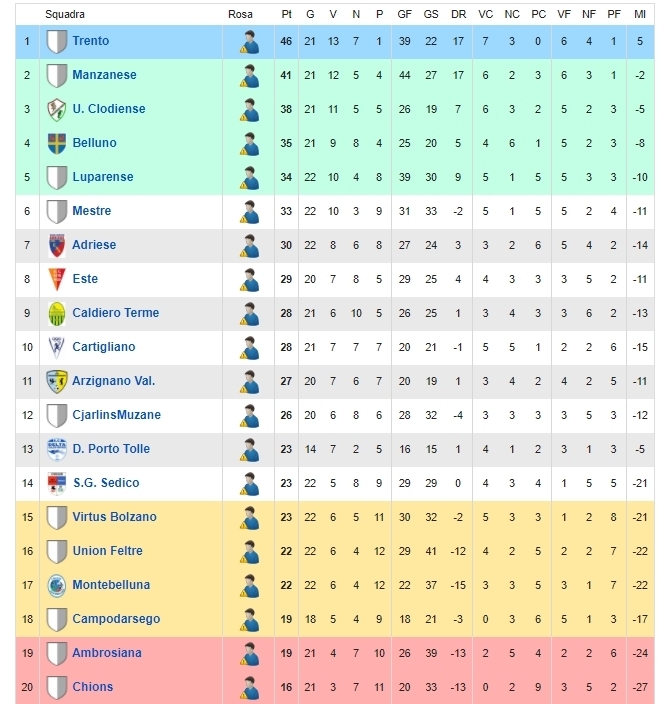
Task: Select the Pt column header
Action: click(x=286, y=14)
